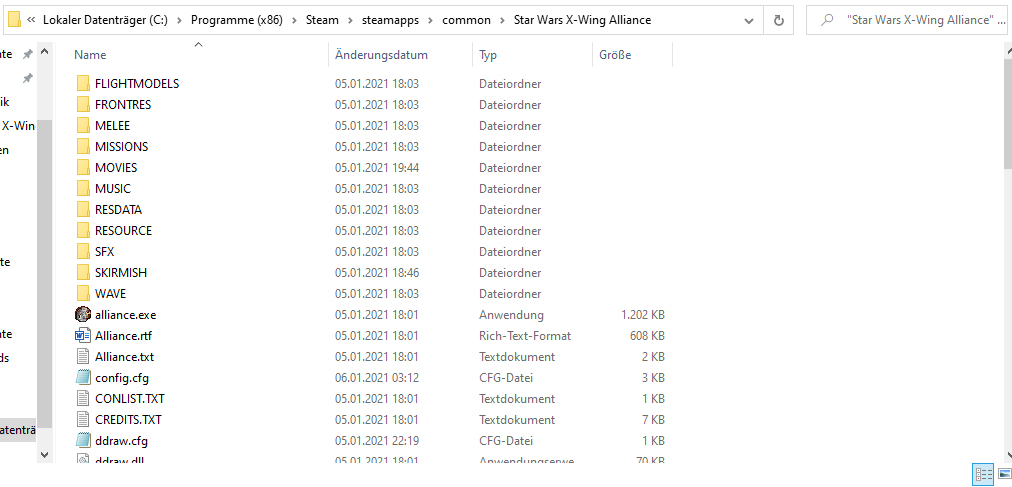Expand the arrow after Lokaler Datenträger (C:)
Image resolution: width=1012 pixels, height=487 pixels.
179,20
